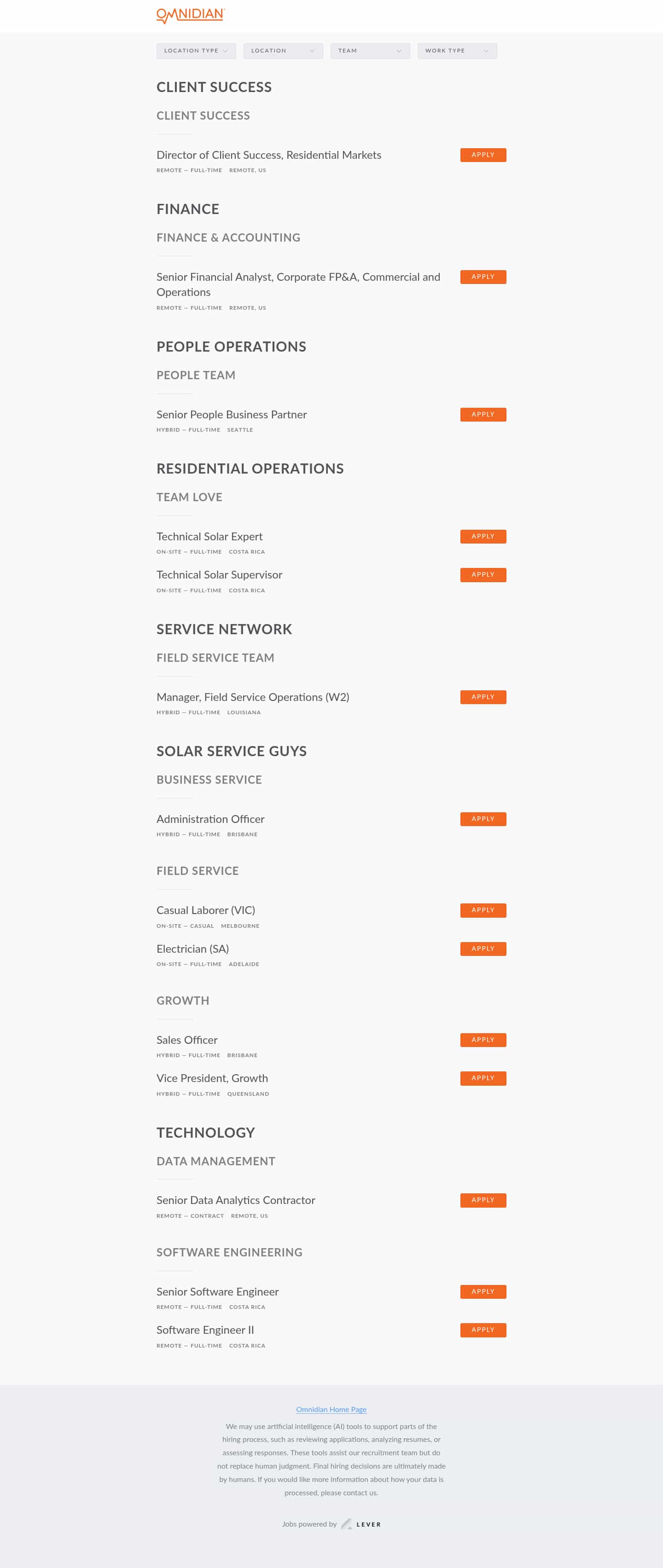Apply to Senior People Business Partner
663x1568 pixels.
(x=483, y=414)
